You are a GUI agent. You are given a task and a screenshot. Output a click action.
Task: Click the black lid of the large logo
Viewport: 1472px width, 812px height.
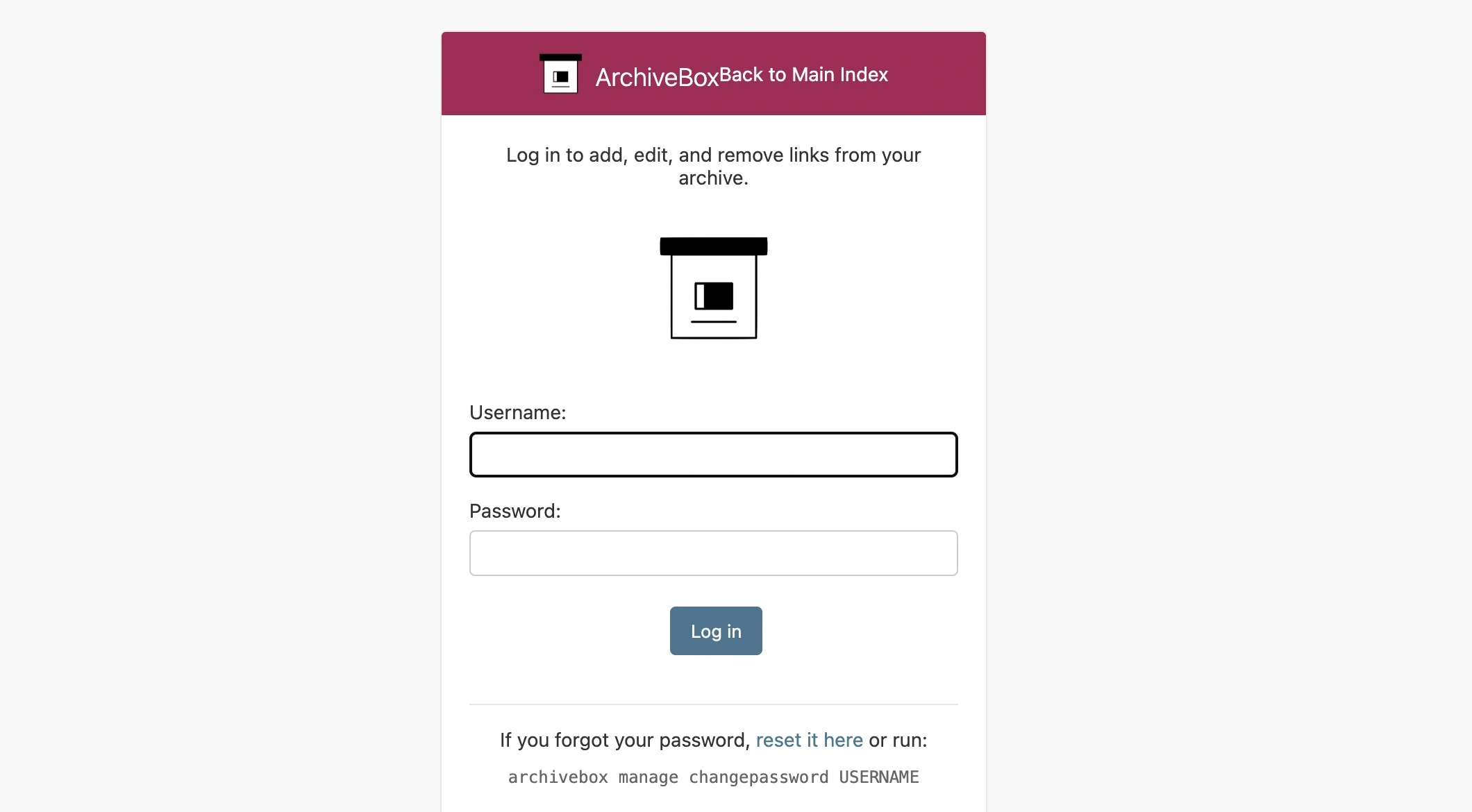click(714, 246)
